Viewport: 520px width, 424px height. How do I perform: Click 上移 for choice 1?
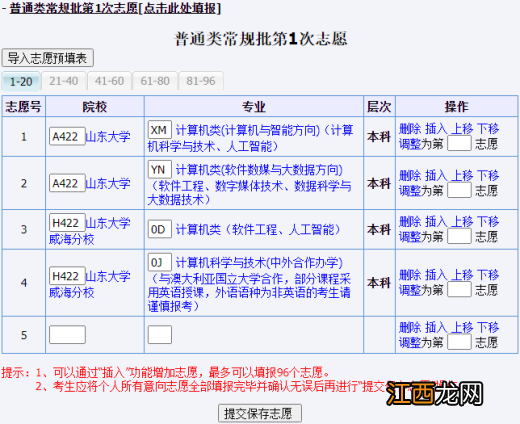pos(462,129)
